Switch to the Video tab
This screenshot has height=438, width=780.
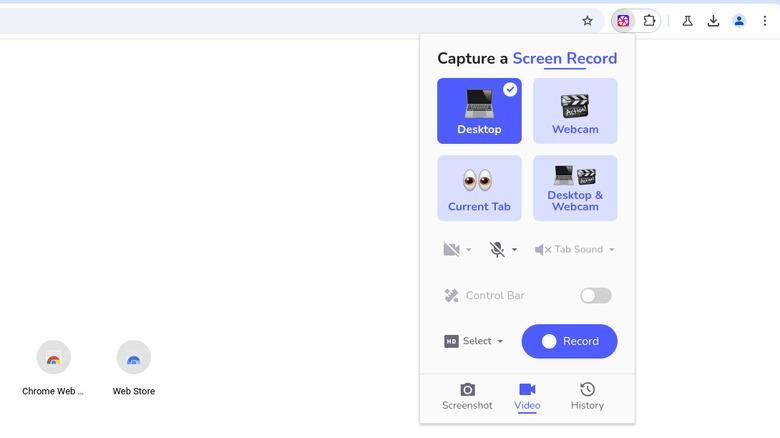pos(527,397)
